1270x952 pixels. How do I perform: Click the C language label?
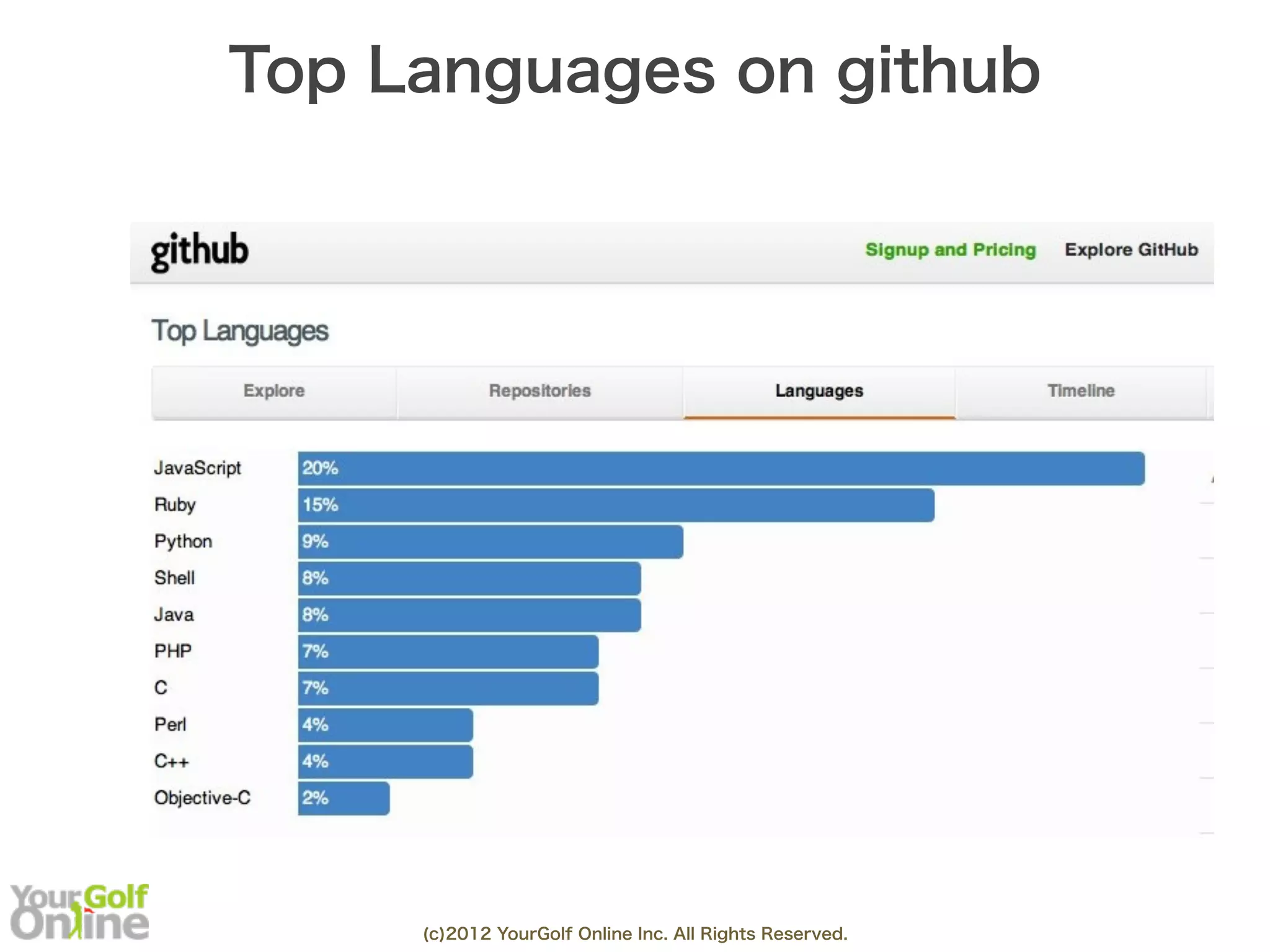pyautogui.click(x=161, y=688)
